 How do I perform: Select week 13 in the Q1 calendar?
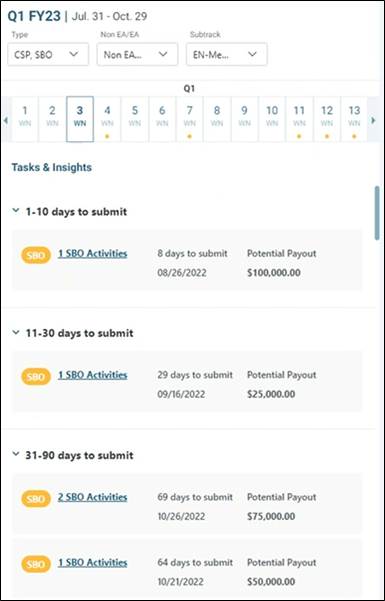(x=354, y=119)
